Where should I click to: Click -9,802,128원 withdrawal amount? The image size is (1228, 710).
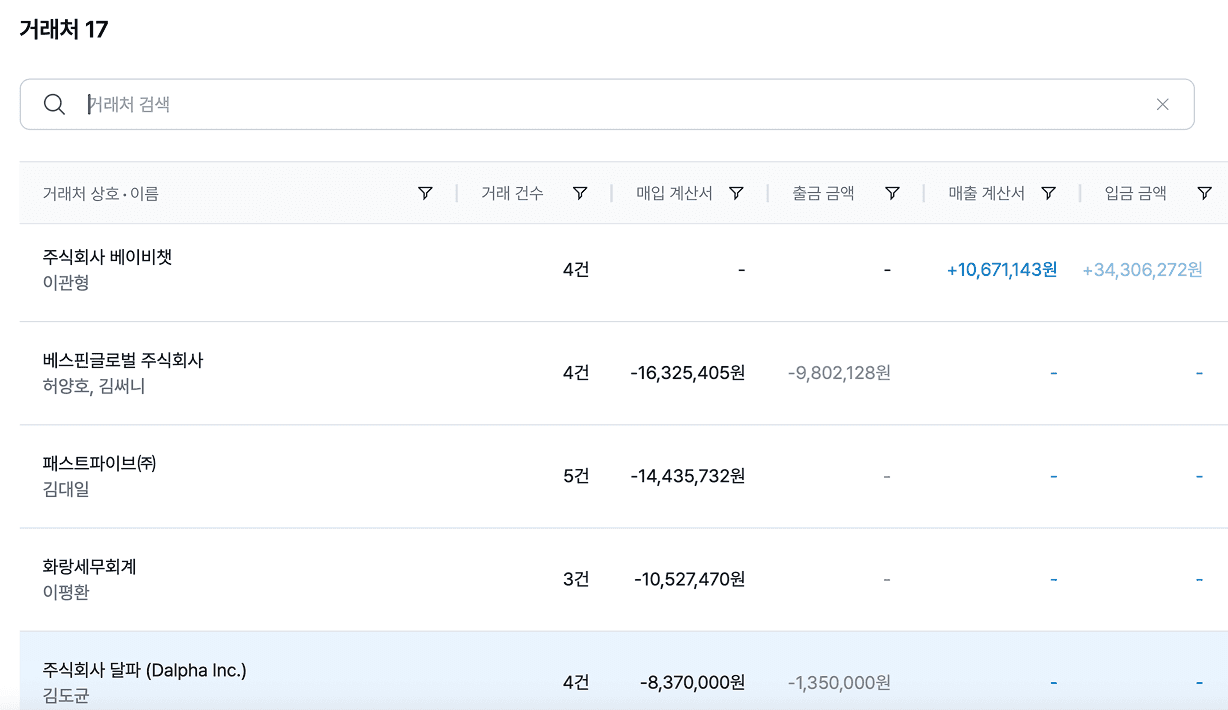tap(839, 373)
